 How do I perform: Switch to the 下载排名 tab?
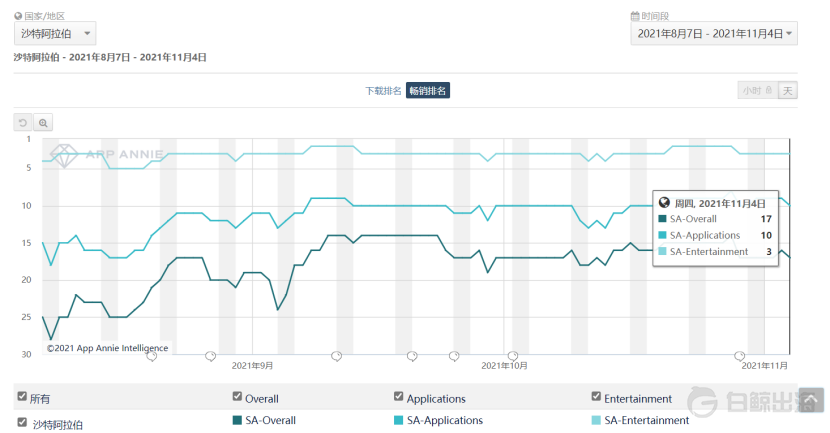pyautogui.click(x=383, y=91)
